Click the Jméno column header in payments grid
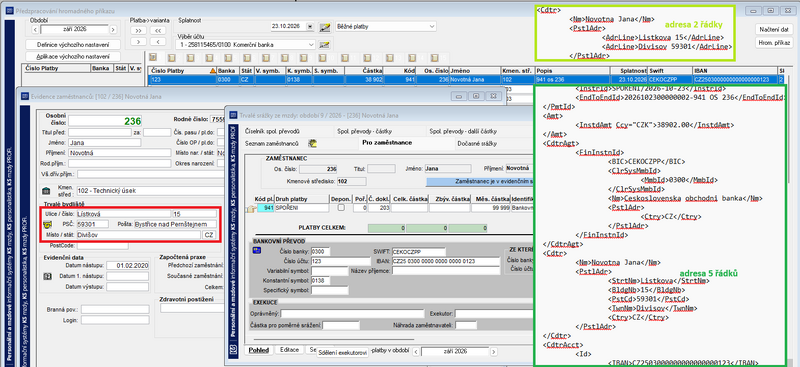Screen dimensions: 800x367 [475, 71]
